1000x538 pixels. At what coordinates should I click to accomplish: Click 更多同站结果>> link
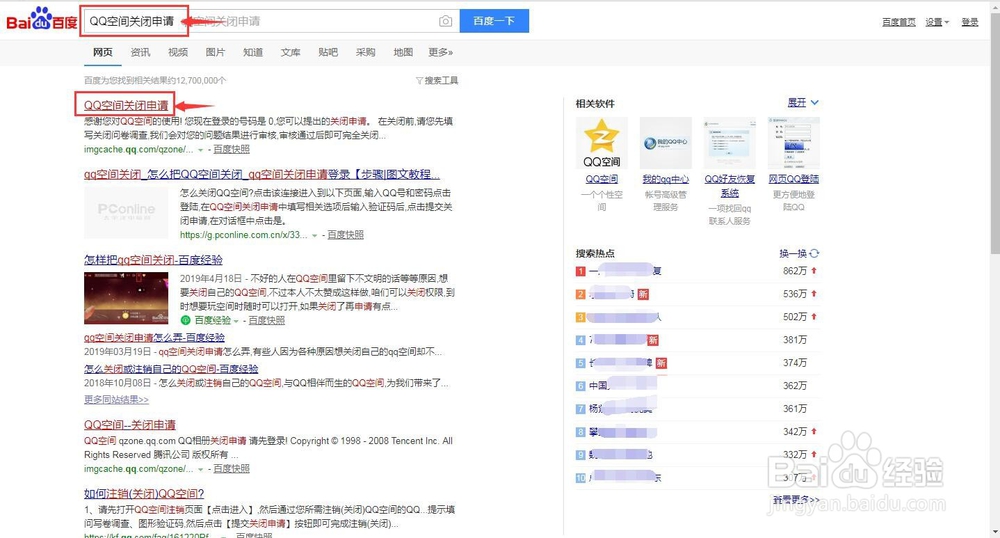click(x=116, y=400)
